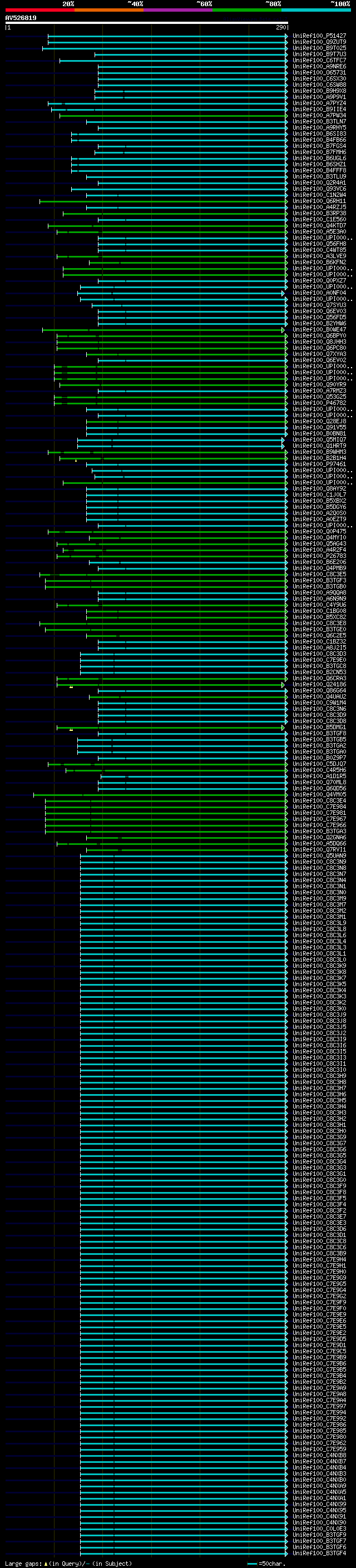Select hit label UniRef100_Q6C2E5
This screenshot has height=1568, width=356.
tap(319, 635)
